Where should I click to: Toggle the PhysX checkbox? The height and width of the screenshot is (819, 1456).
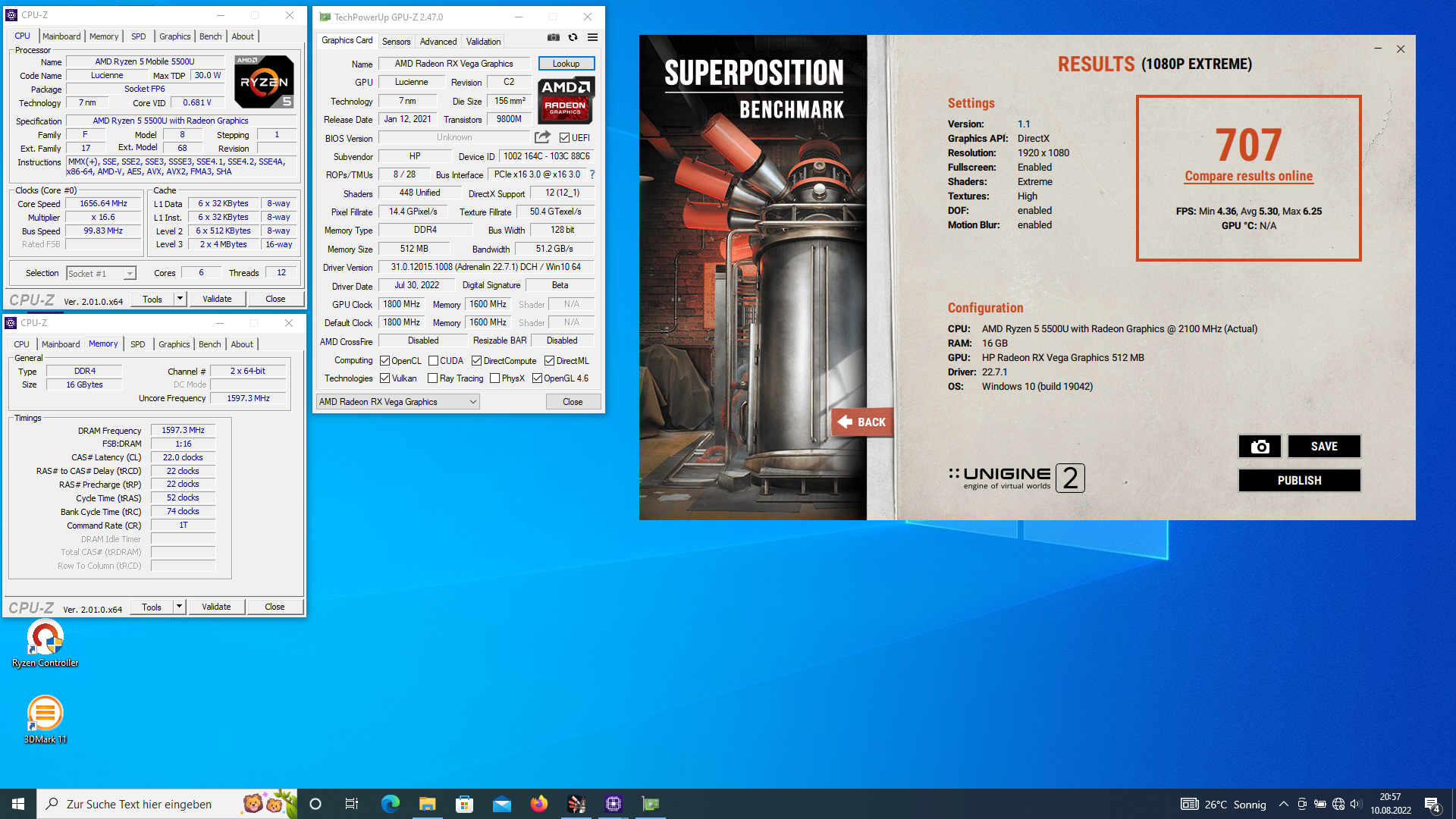click(x=494, y=378)
